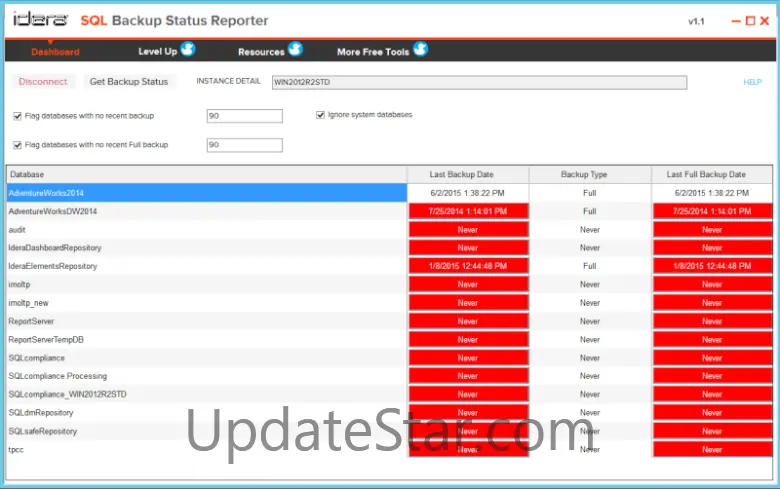Click imoltp row last full backup Never cell

tap(712, 285)
